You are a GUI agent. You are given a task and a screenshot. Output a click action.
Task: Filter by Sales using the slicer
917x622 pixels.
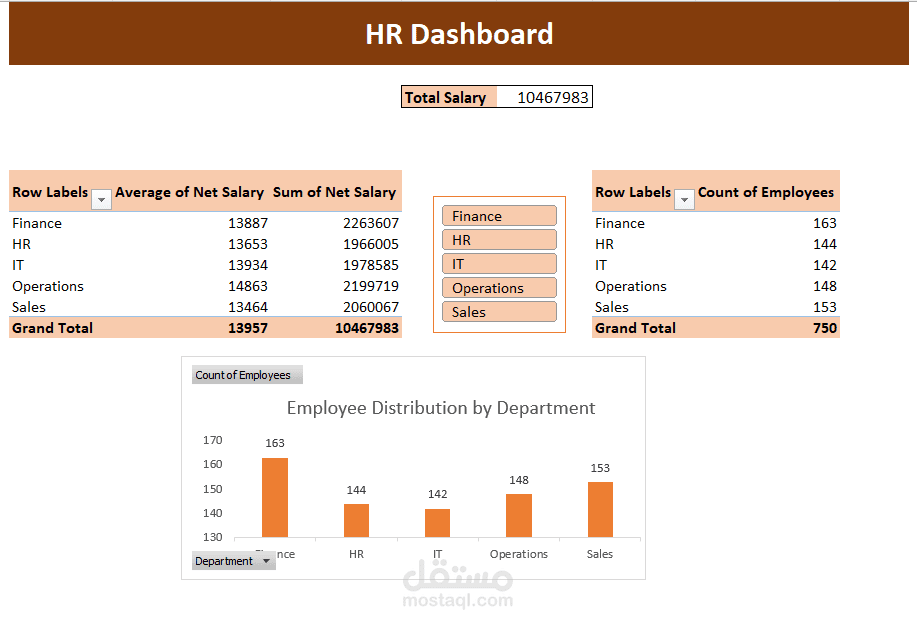coord(498,311)
